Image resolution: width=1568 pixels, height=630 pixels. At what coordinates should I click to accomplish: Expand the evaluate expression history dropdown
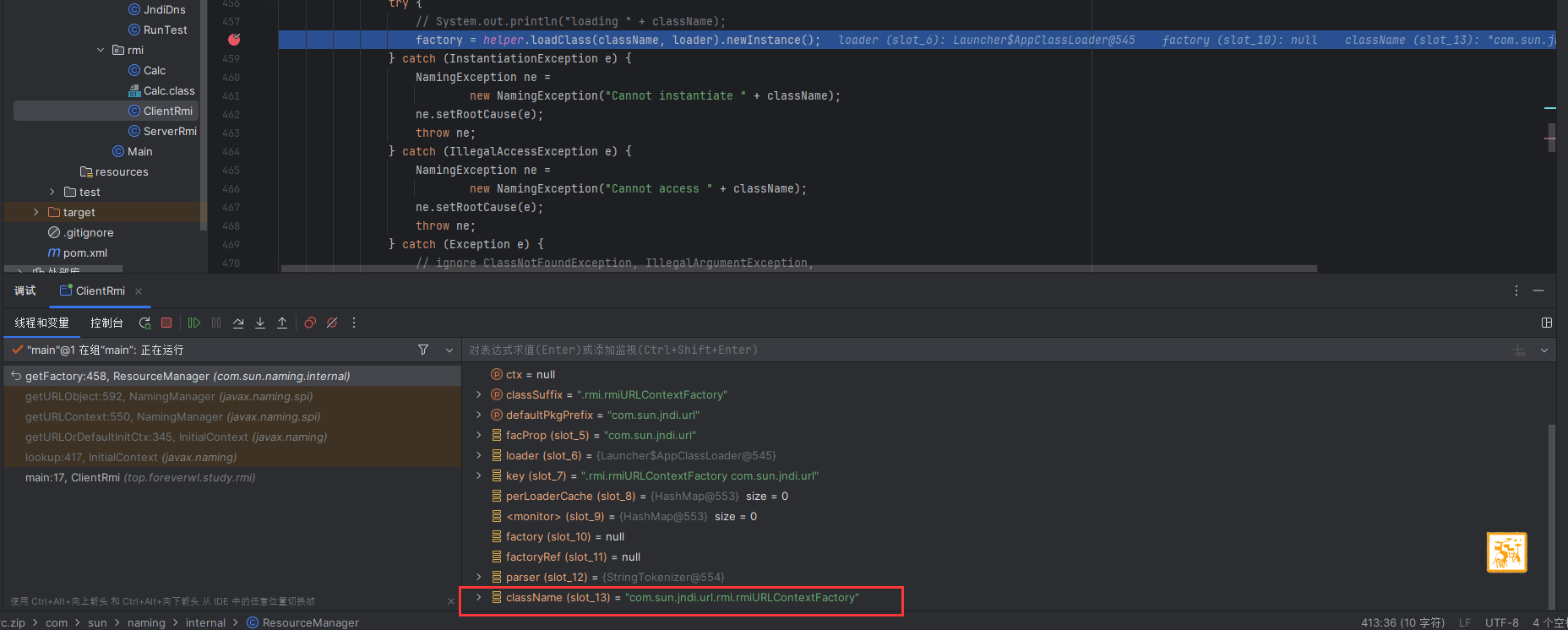(1544, 350)
